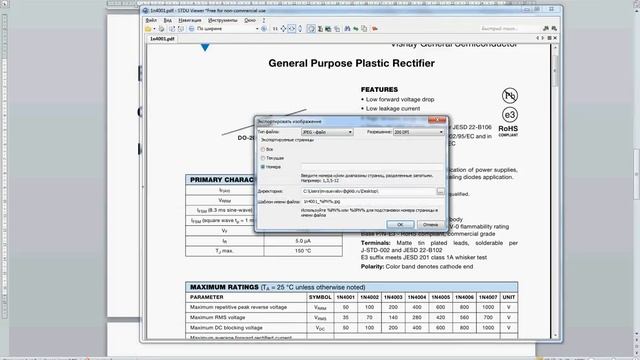The height and width of the screenshot is (360, 640).
Task: Open the Окно menu
Action: tap(250, 20)
